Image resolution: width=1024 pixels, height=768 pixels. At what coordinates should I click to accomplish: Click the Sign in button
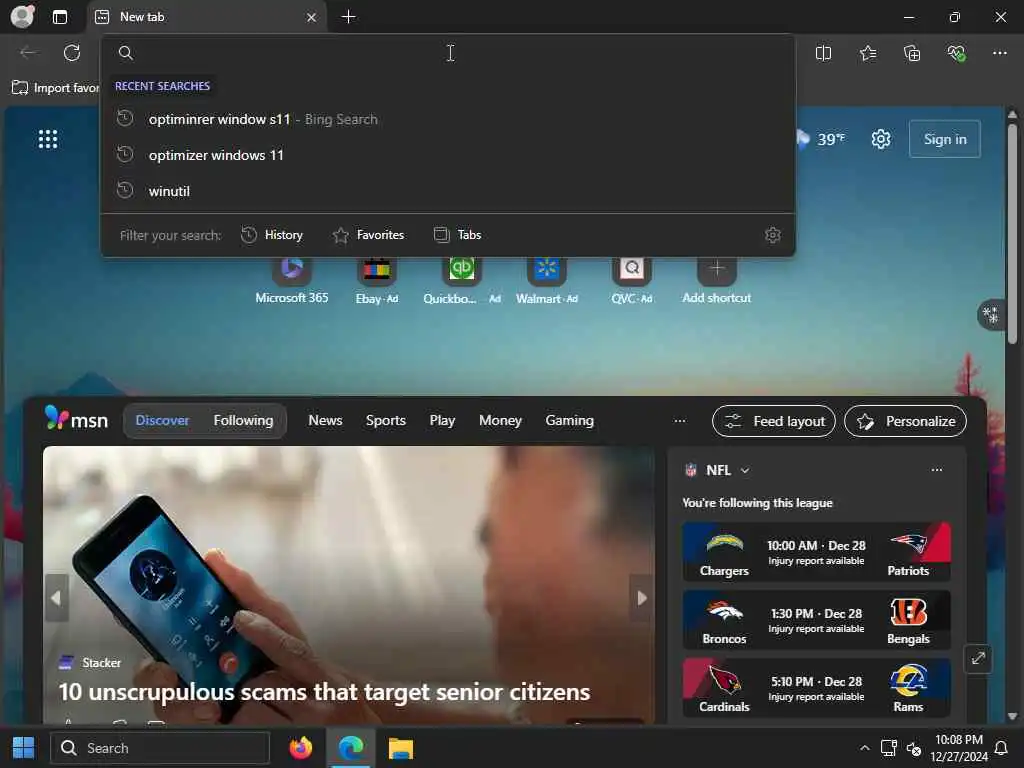[x=945, y=139]
